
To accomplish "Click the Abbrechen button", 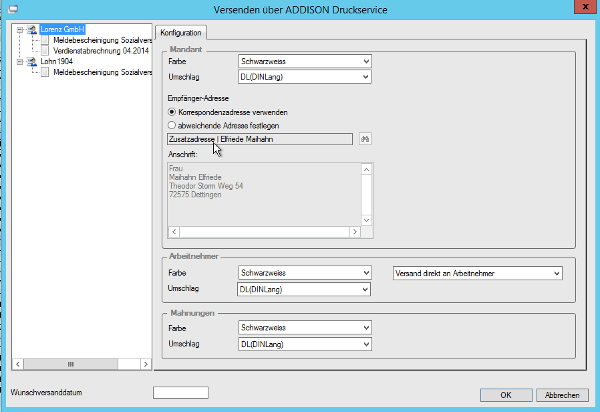I will click(x=562, y=395).
